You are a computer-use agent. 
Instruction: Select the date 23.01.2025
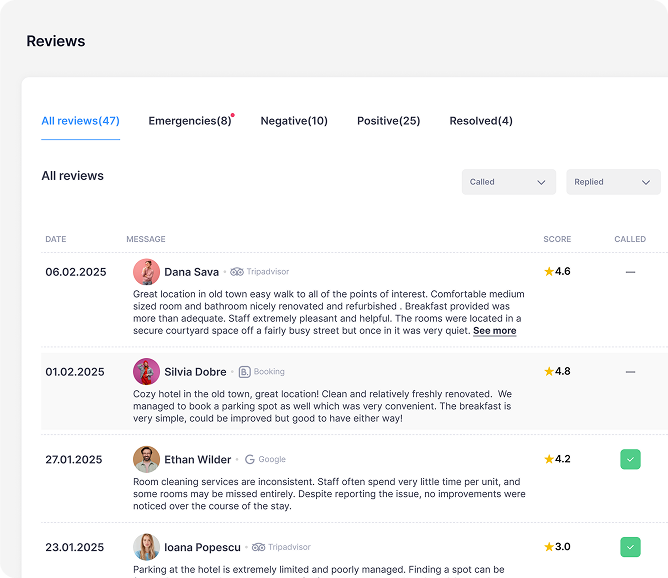tap(75, 547)
